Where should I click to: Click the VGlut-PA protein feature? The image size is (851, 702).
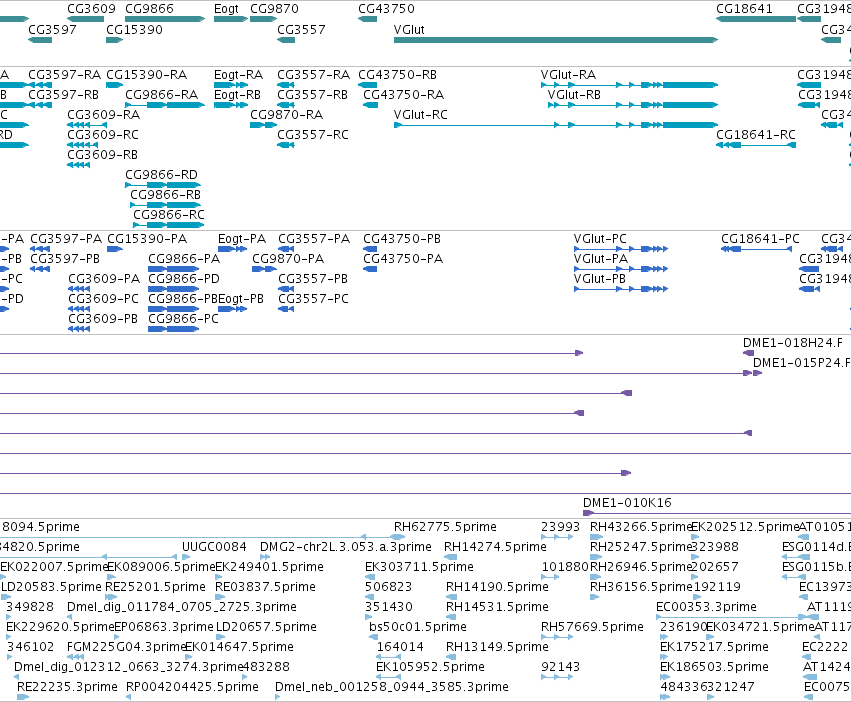coord(621,269)
